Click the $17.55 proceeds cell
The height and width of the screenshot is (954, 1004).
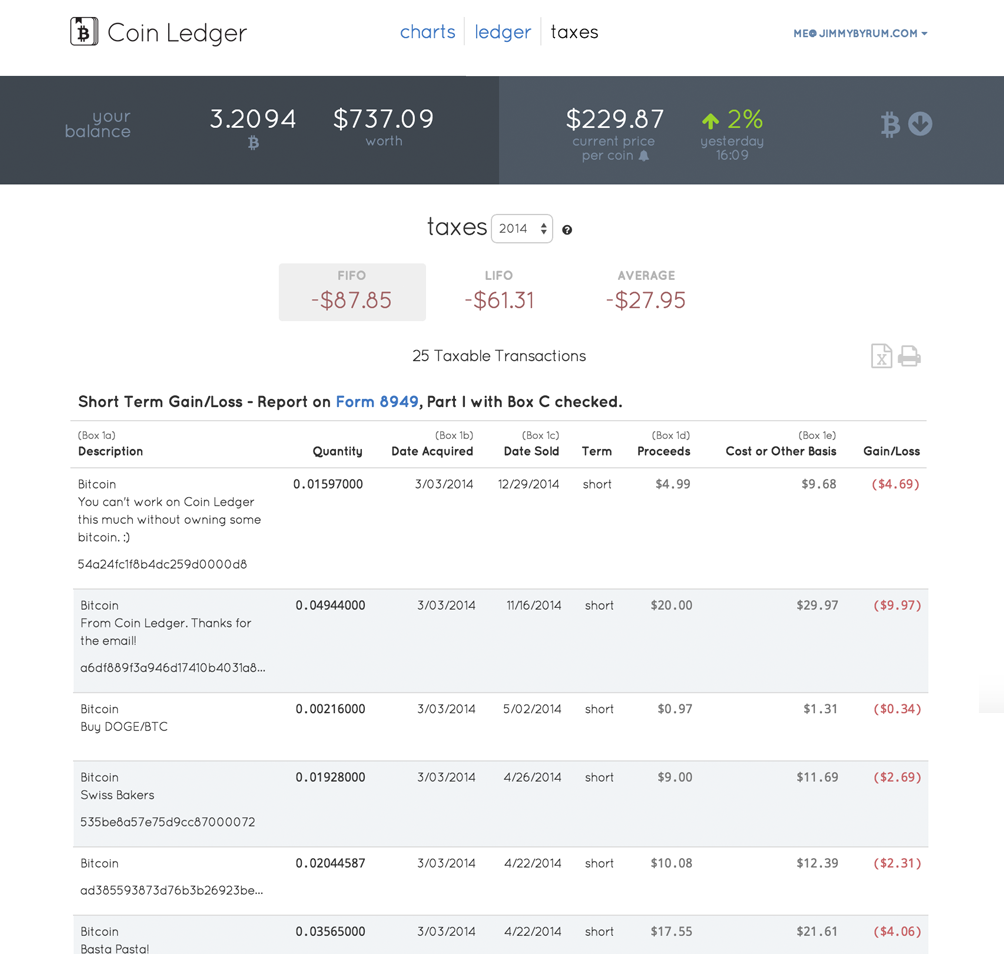[671, 932]
